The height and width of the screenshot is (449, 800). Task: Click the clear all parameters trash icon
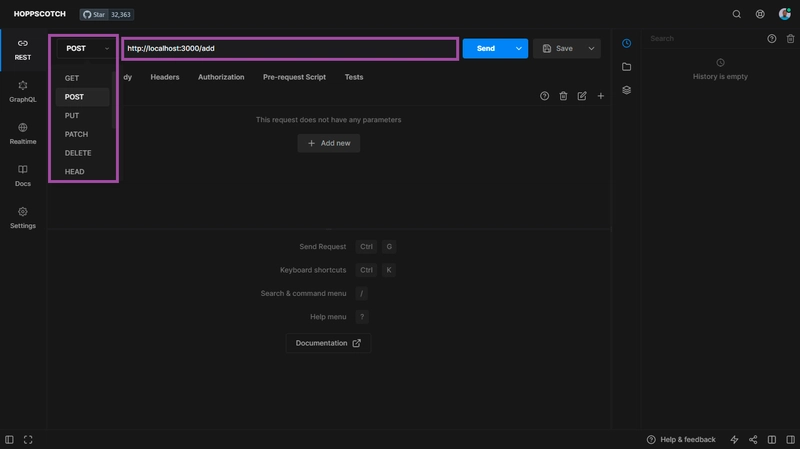(x=563, y=96)
